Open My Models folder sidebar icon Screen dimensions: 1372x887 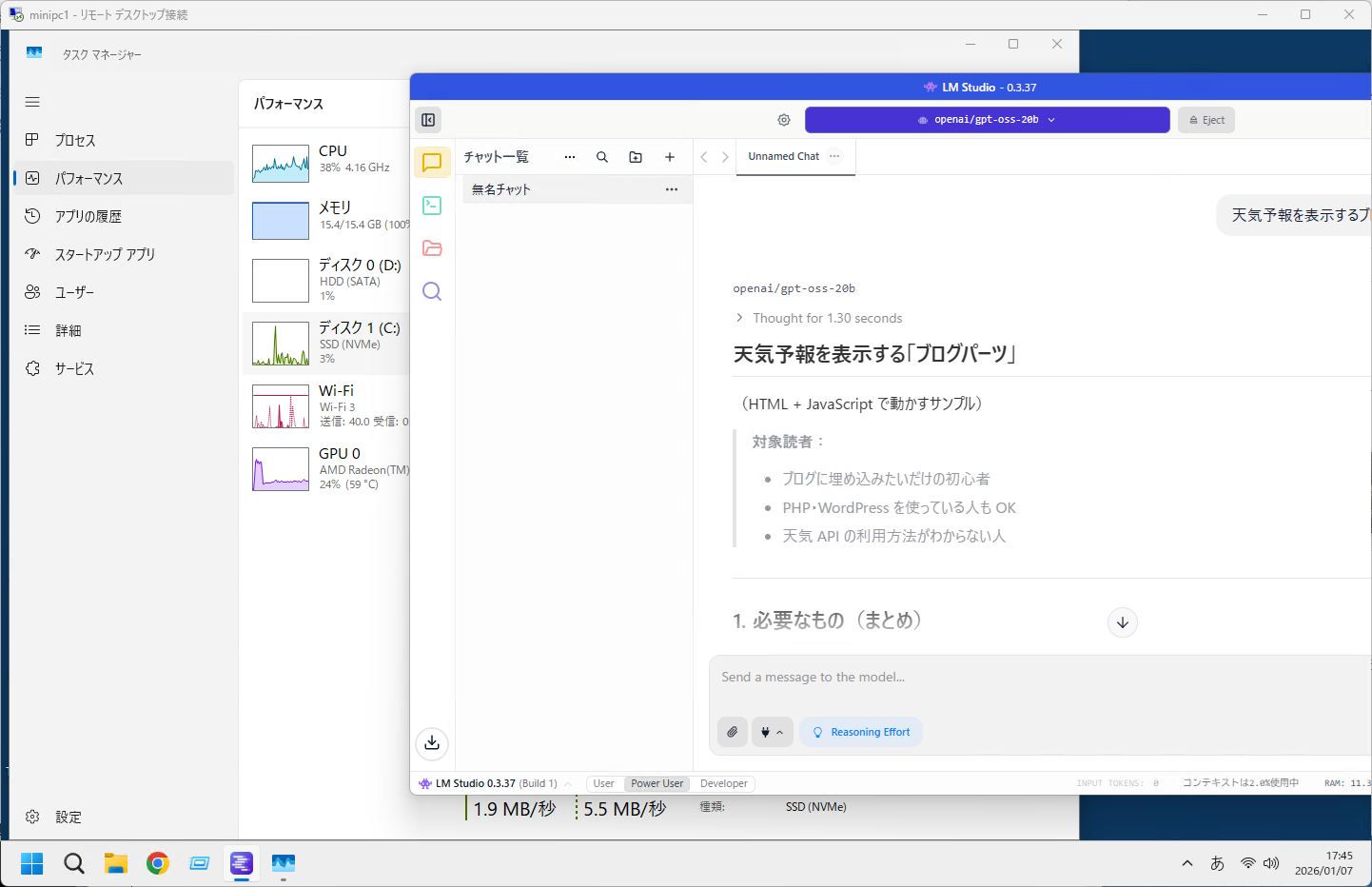pyautogui.click(x=432, y=248)
